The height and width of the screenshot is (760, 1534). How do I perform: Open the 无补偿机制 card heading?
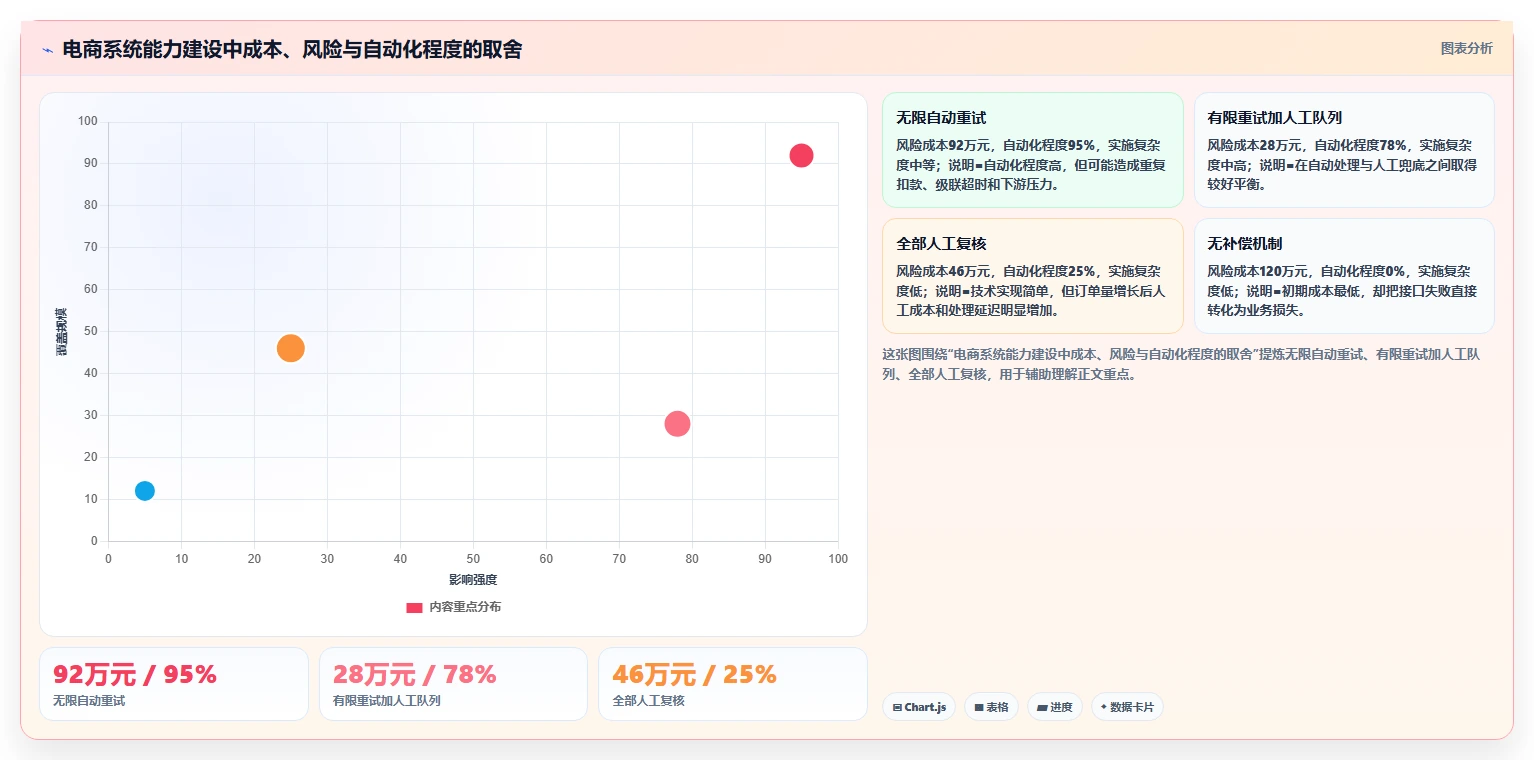(1245, 244)
